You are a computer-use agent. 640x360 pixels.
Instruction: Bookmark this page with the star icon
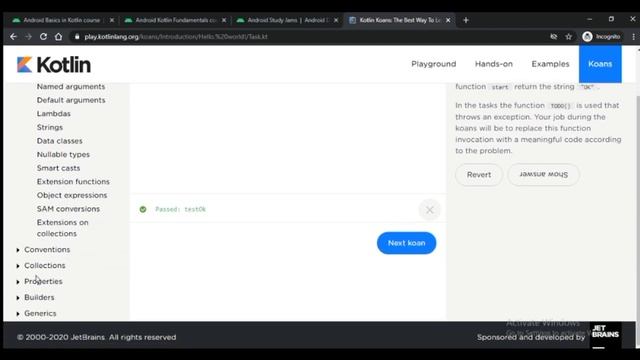pos(569,36)
